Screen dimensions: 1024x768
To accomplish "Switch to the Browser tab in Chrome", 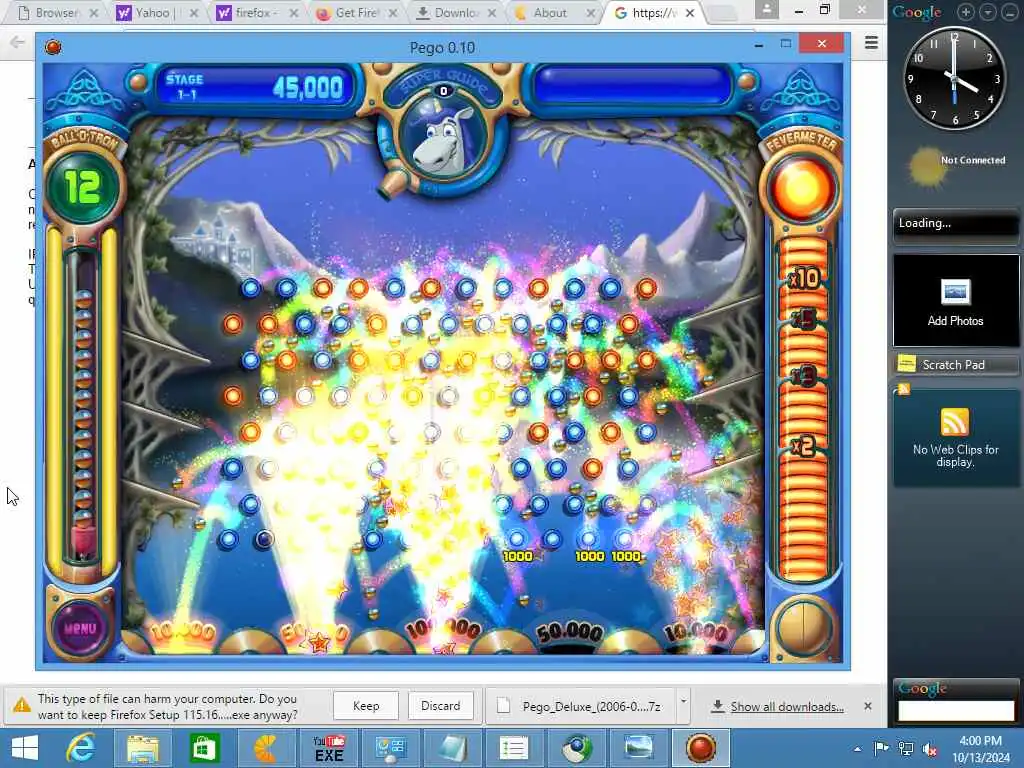I will tap(55, 12).
